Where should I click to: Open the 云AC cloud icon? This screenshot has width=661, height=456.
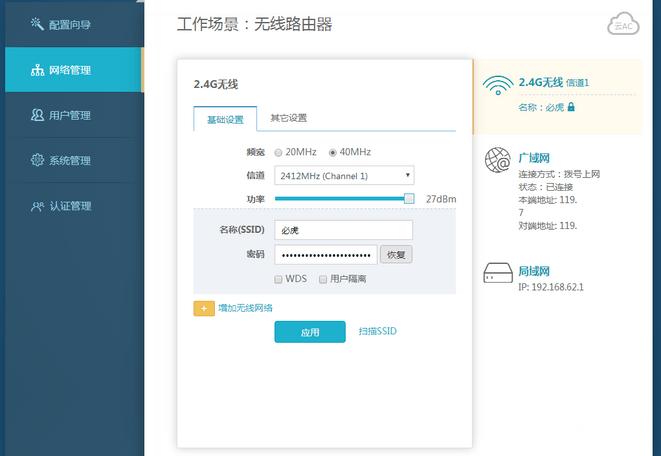623,25
